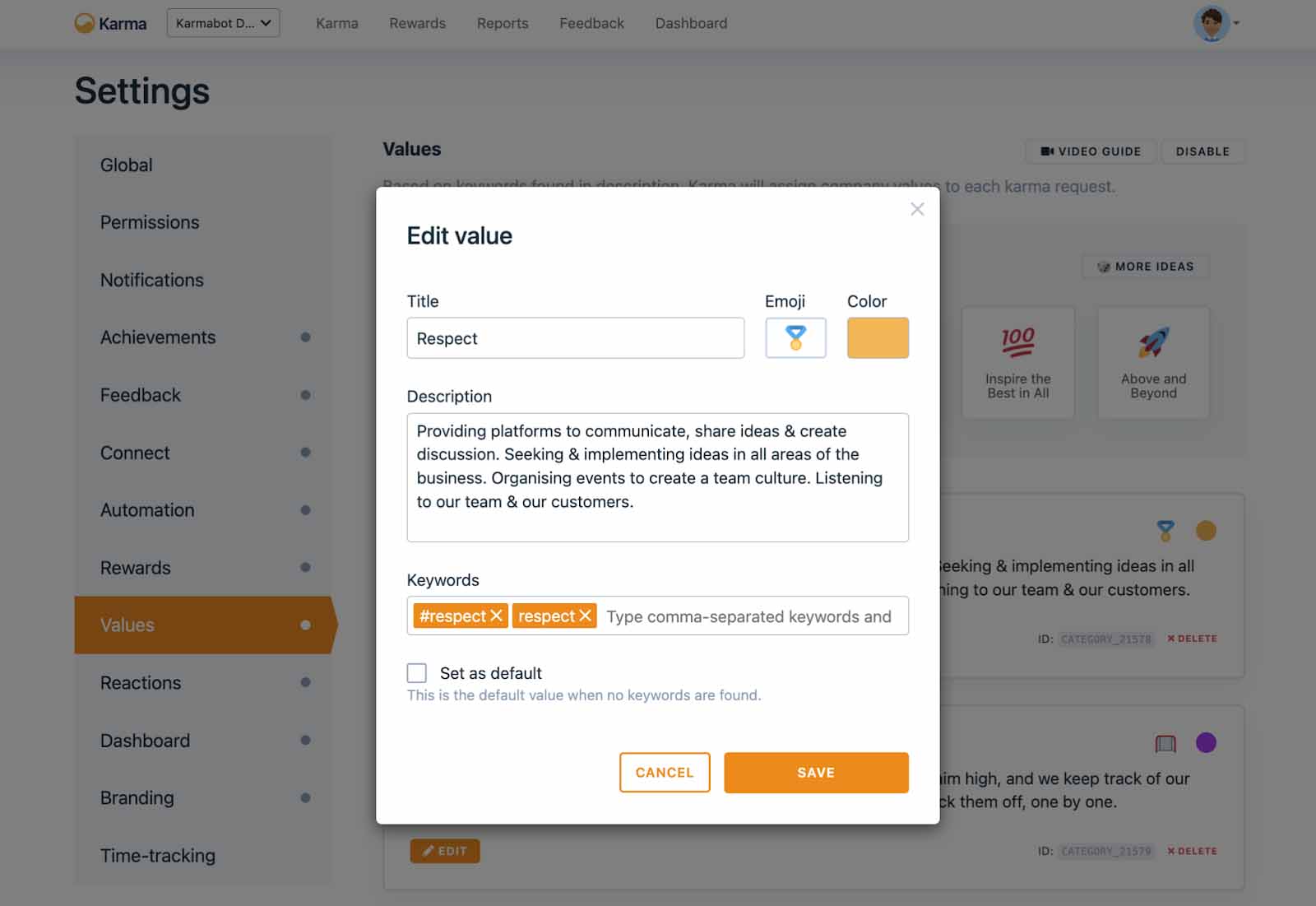Click the Video Guide button
Screen dimensions: 1316x906
[x=1091, y=151]
